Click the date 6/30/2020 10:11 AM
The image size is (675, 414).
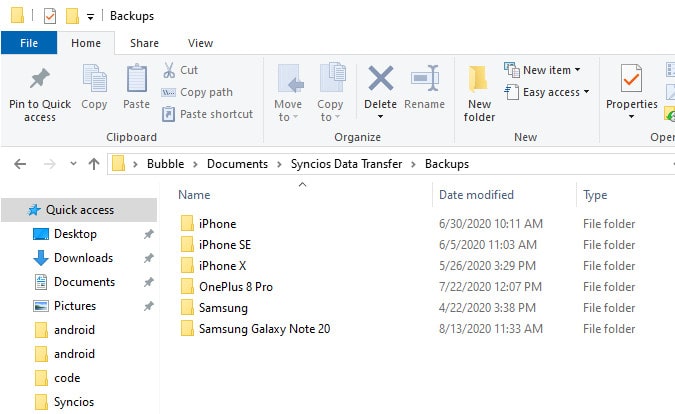491,224
